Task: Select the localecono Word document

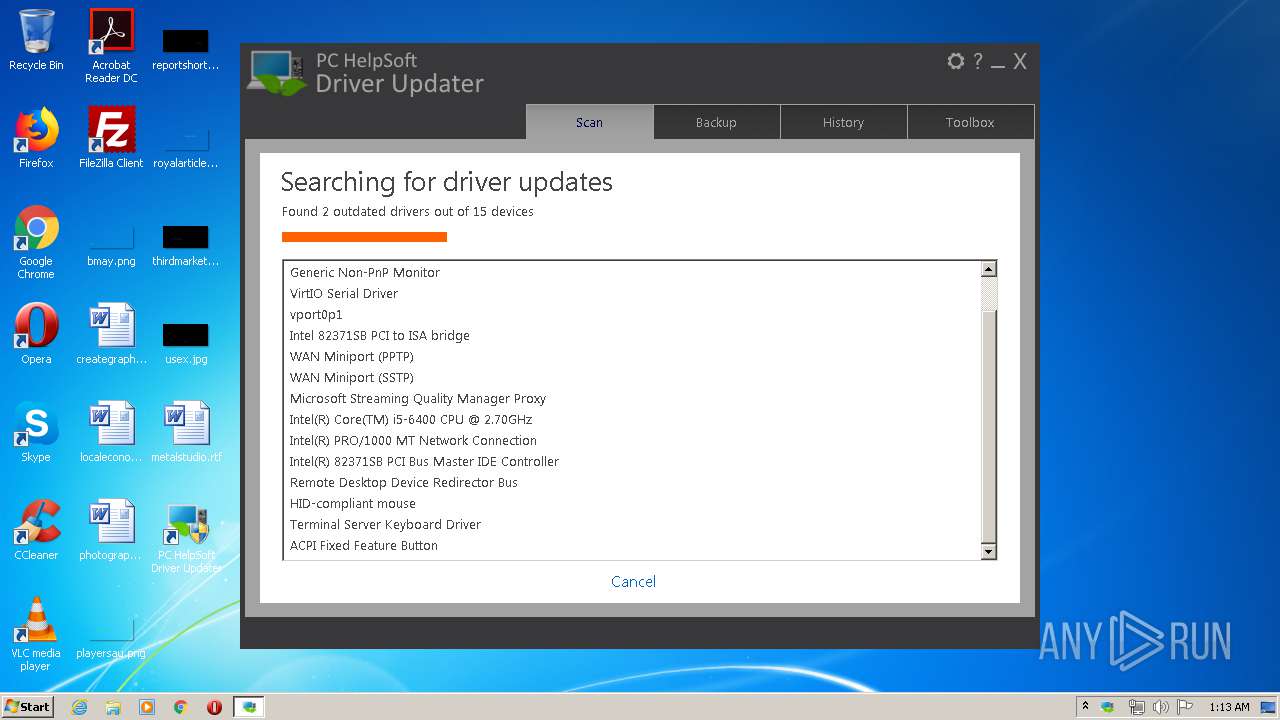Action: point(111,432)
